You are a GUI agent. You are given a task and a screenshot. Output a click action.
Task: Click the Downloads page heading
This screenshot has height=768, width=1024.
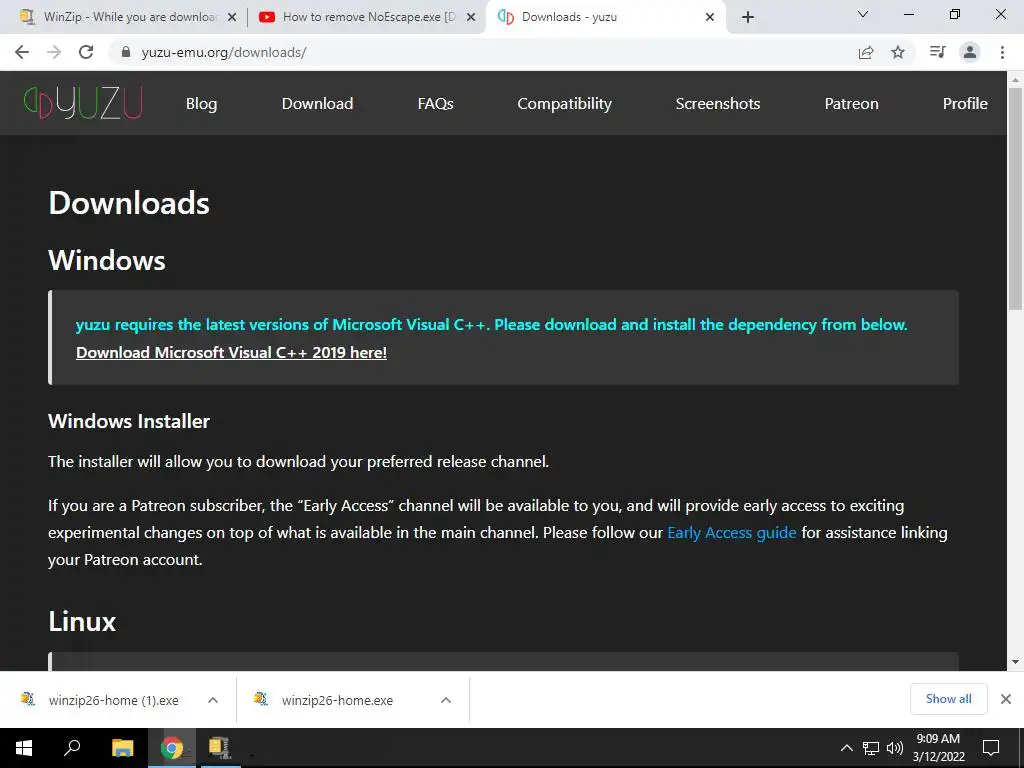point(129,203)
